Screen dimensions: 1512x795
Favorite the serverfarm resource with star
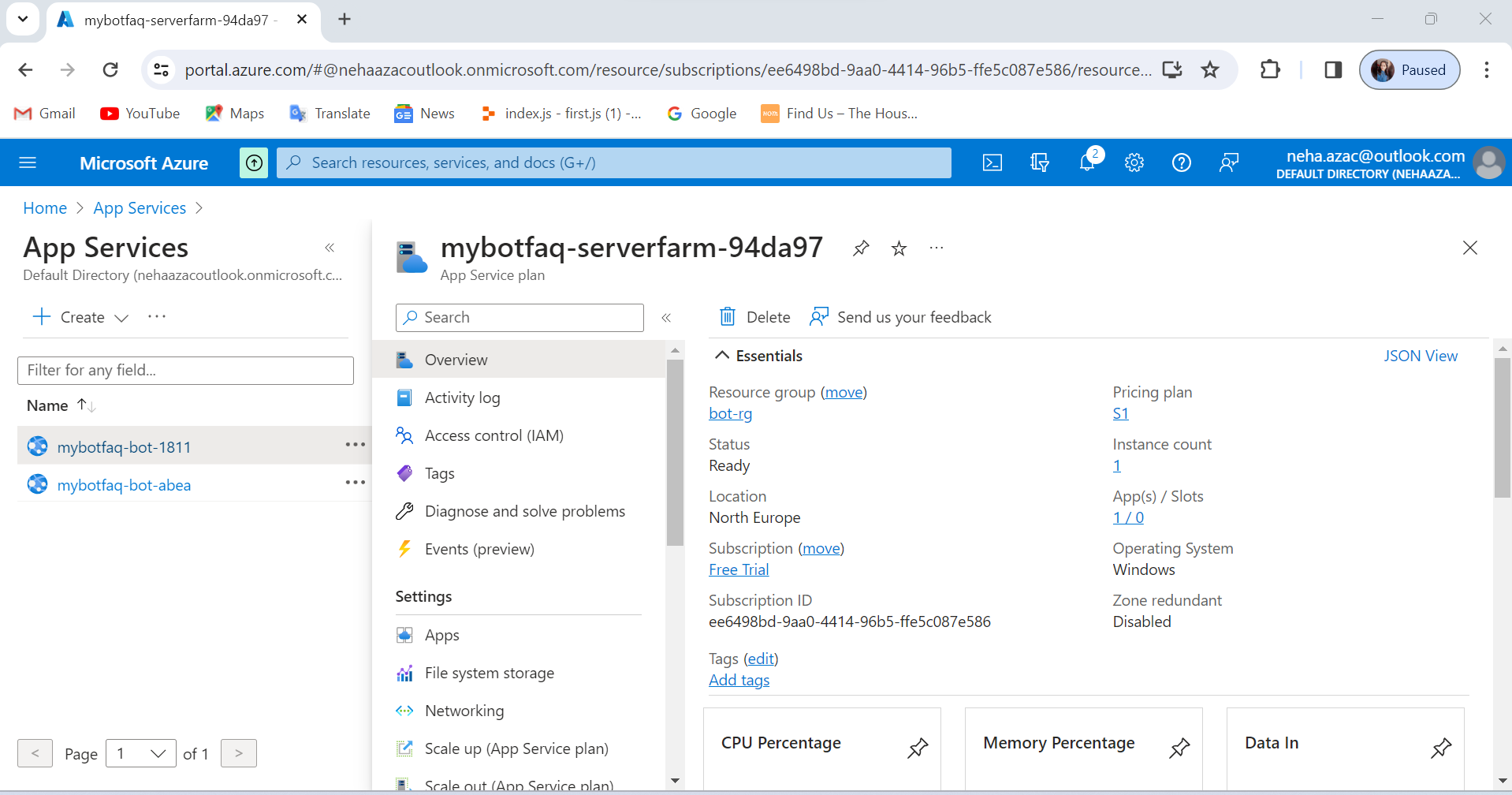[899, 248]
